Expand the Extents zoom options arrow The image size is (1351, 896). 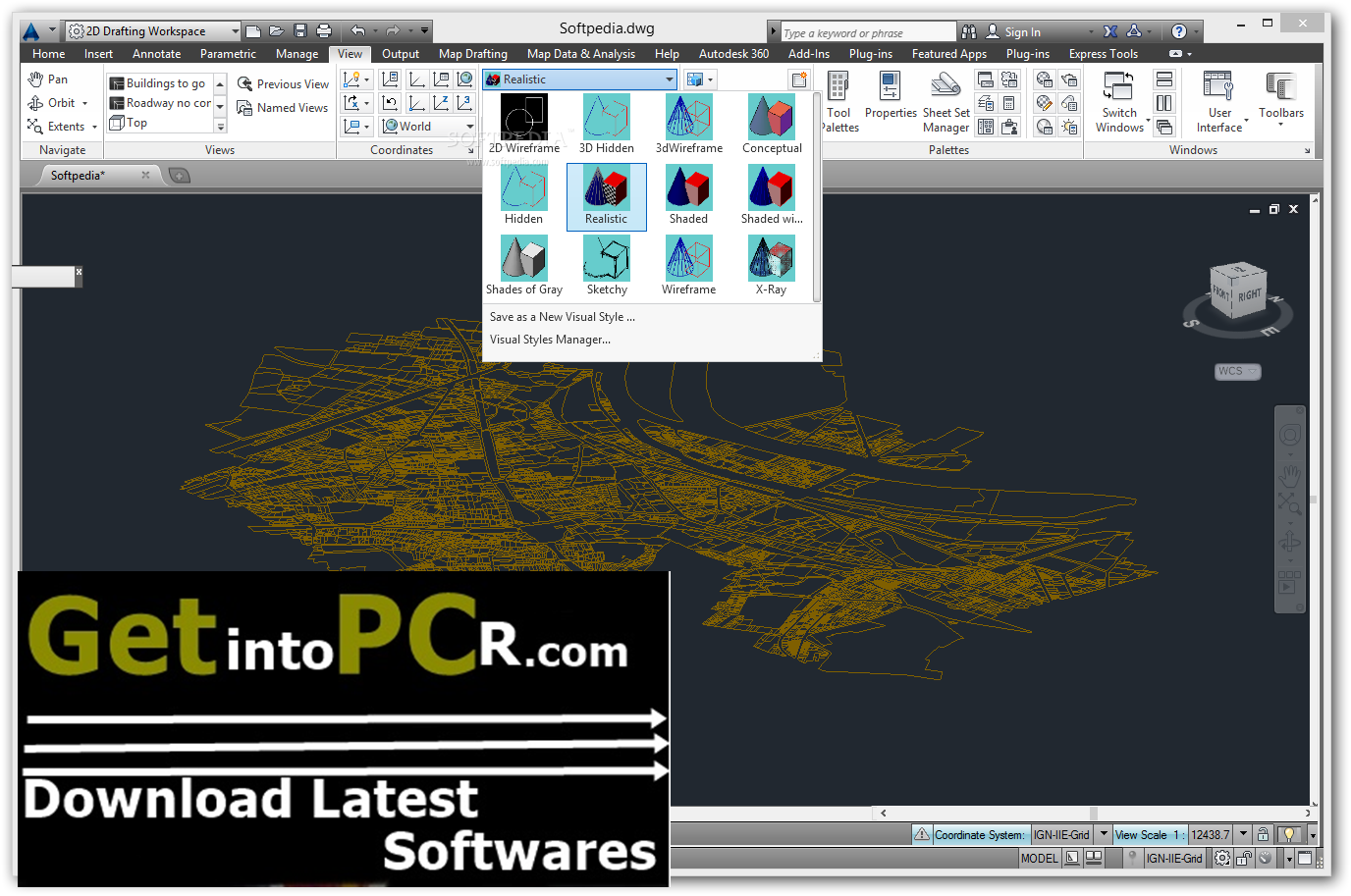[94, 127]
